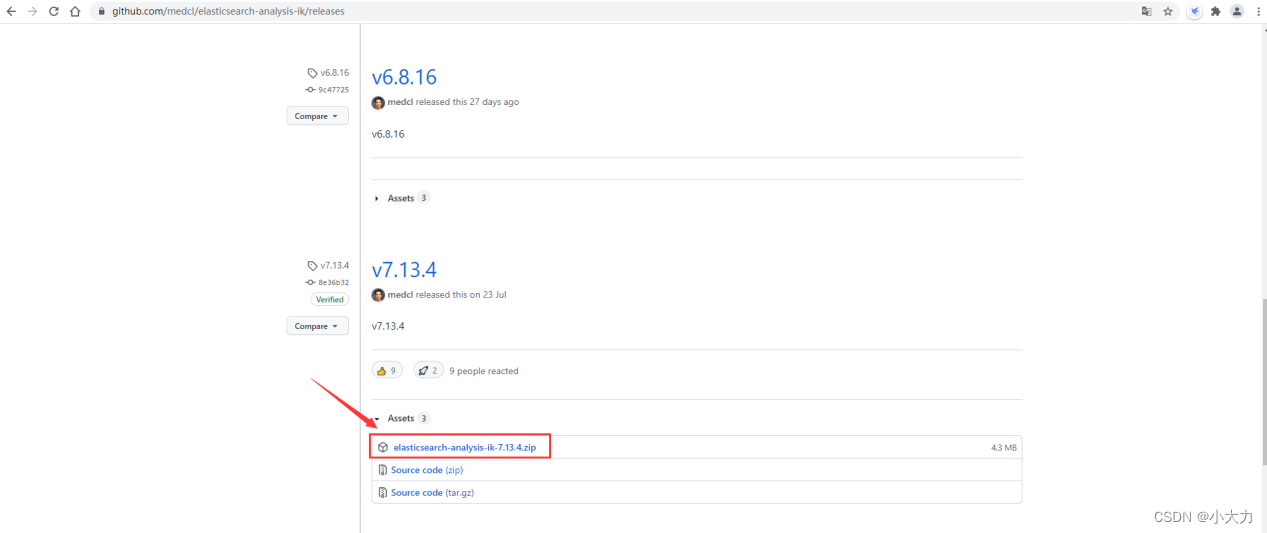Open the v6.8.16 release title link
1267x533 pixels.
[x=404, y=77]
